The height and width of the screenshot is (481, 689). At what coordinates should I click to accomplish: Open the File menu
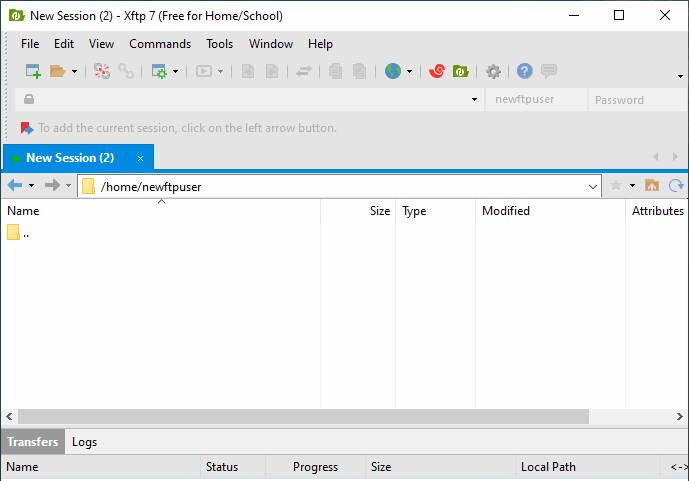[x=30, y=44]
